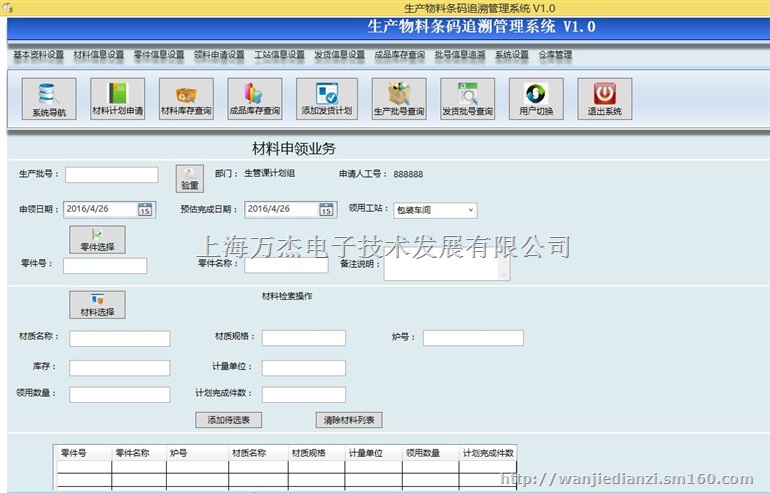Click 炉号 table column header
The image size is (770, 493).
coord(197,453)
